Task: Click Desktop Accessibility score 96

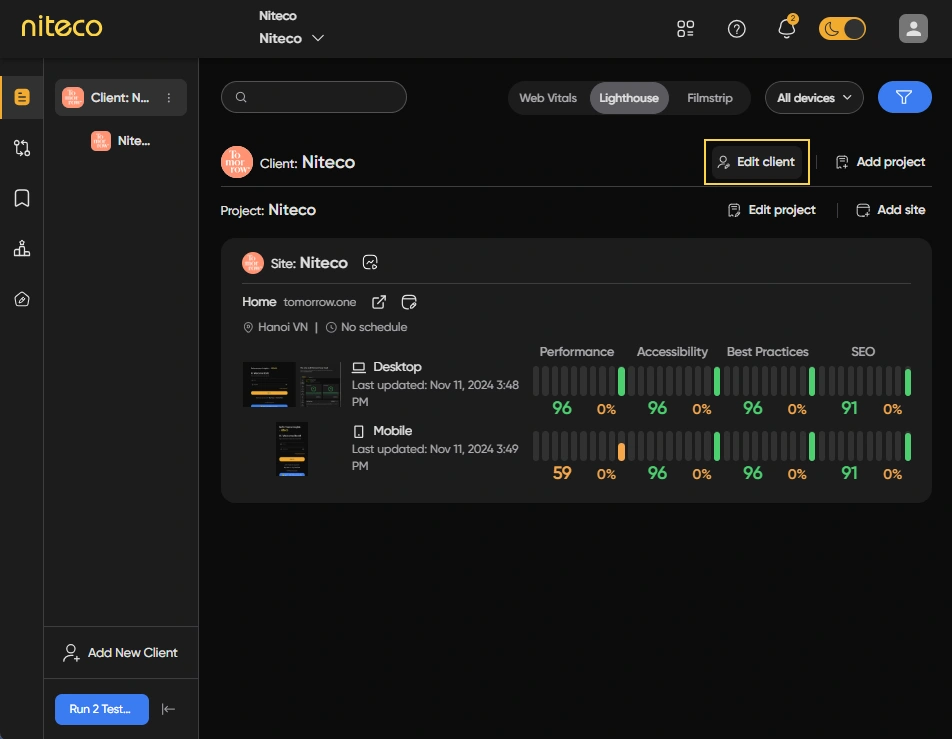Action: (657, 408)
